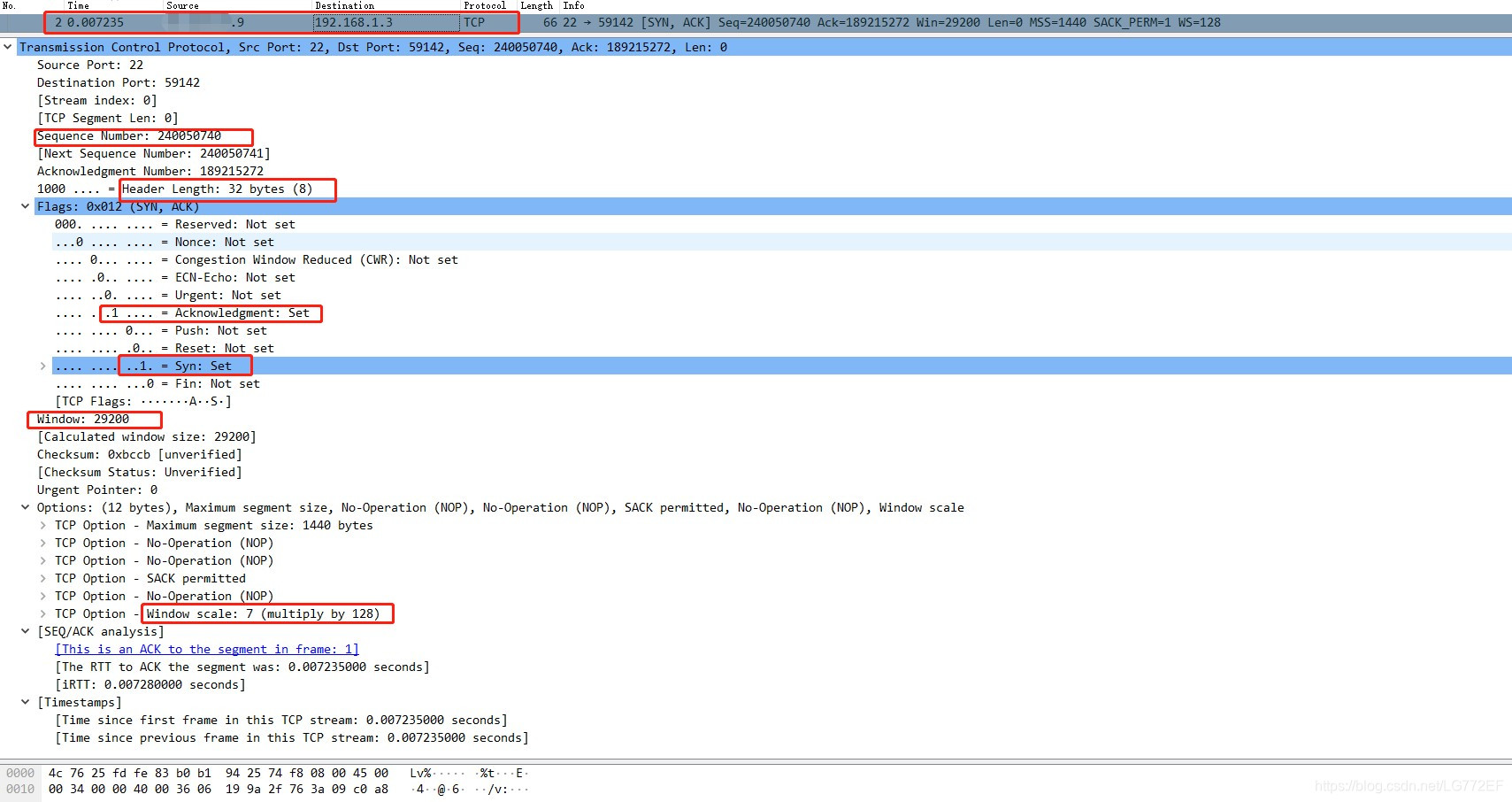Collapse the SEQ/ACK analysis section
Viewport: 1512px width, 802px height.
26,631
